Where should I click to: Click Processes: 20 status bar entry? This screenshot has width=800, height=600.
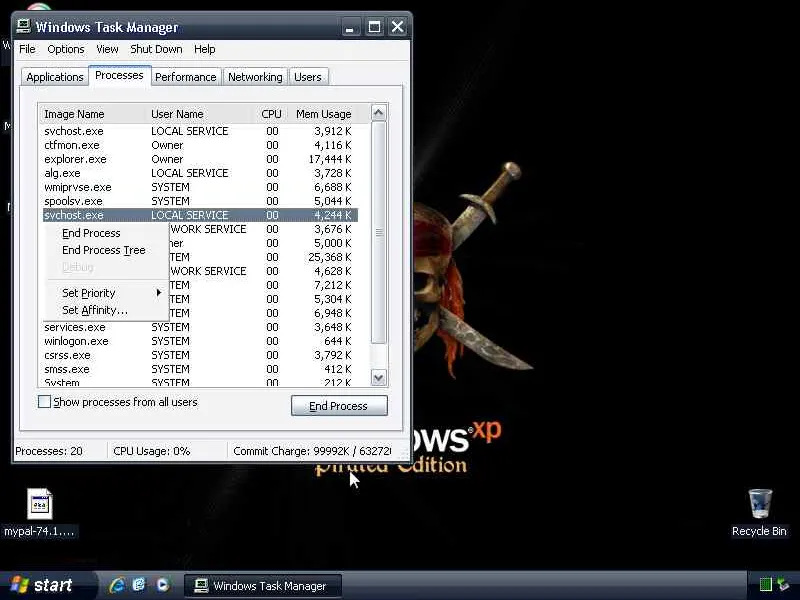(x=49, y=451)
